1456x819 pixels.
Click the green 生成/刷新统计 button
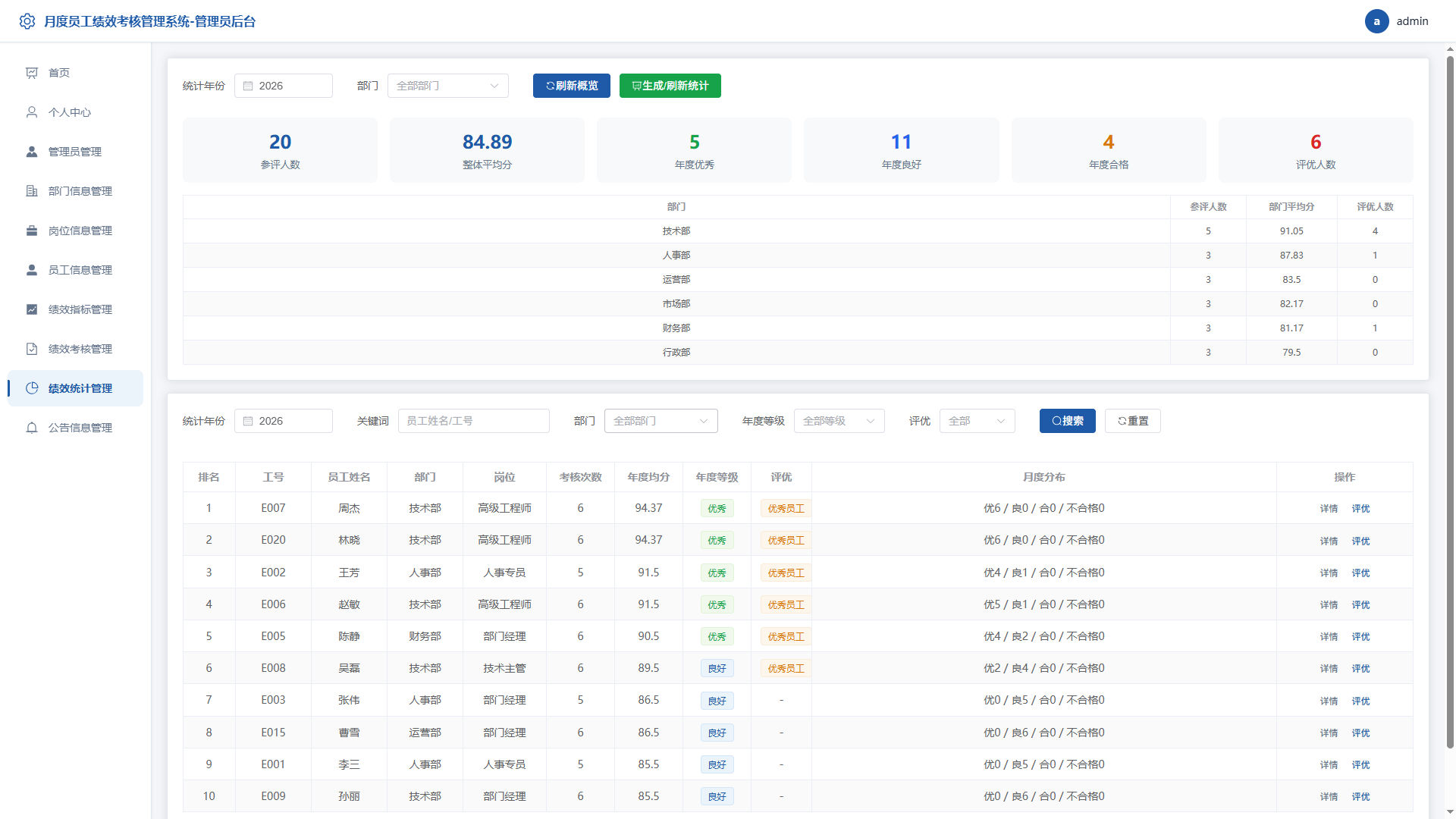point(670,86)
